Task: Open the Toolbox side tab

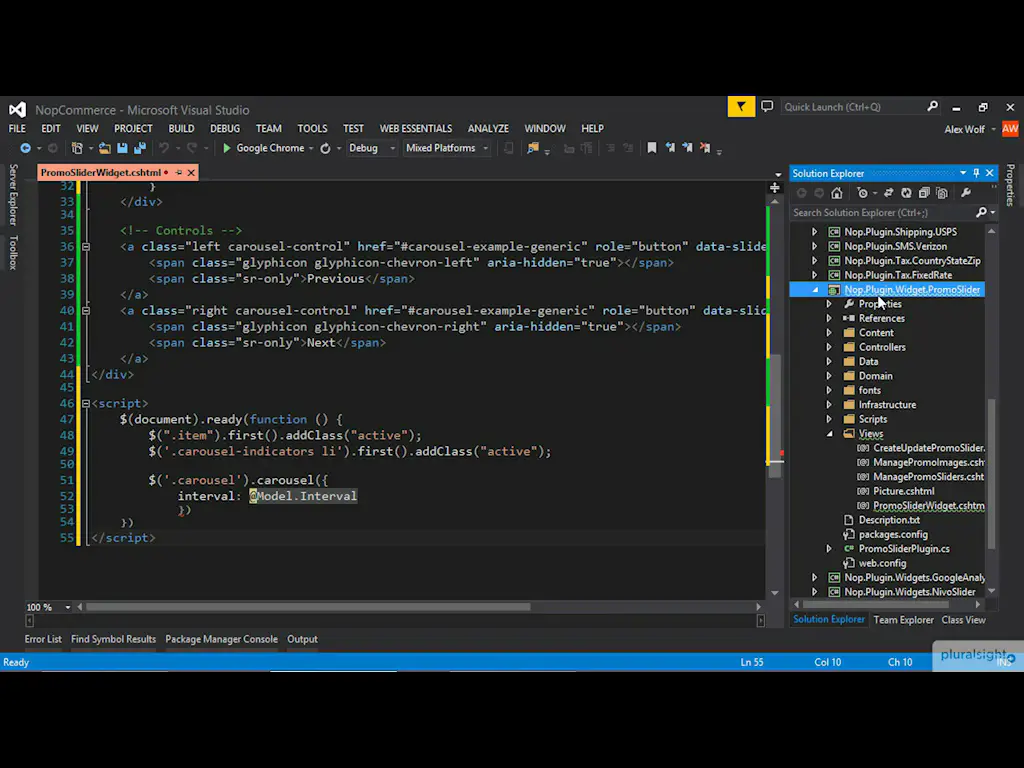Action: coord(12,252)
